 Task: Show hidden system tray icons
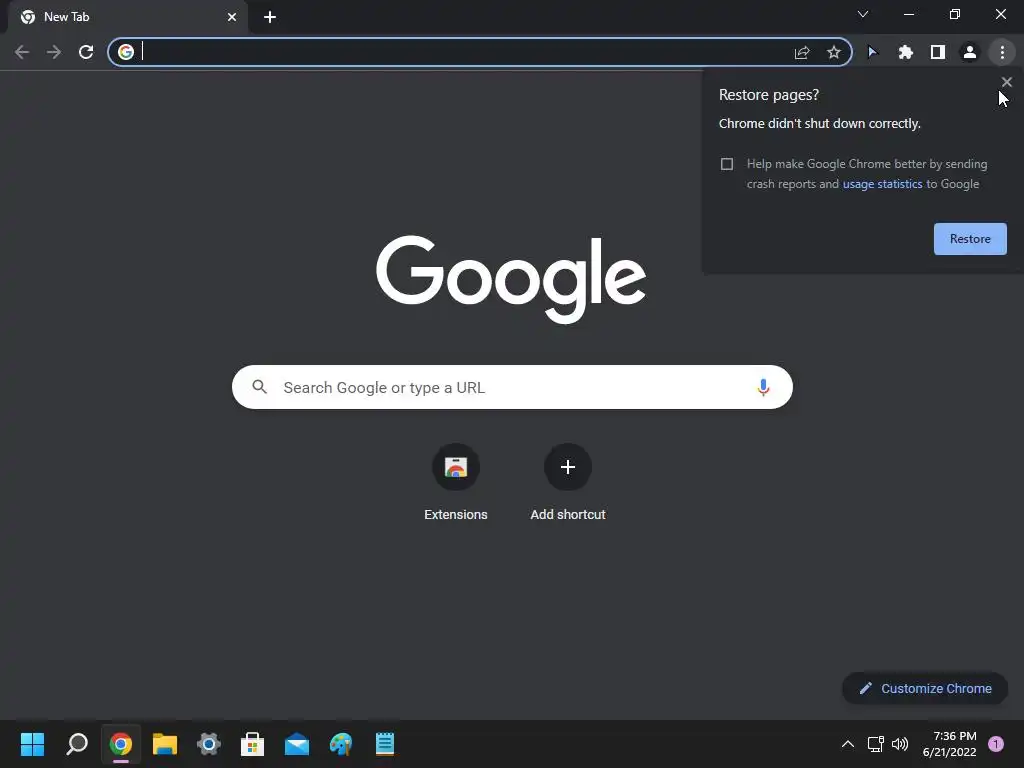848,744
